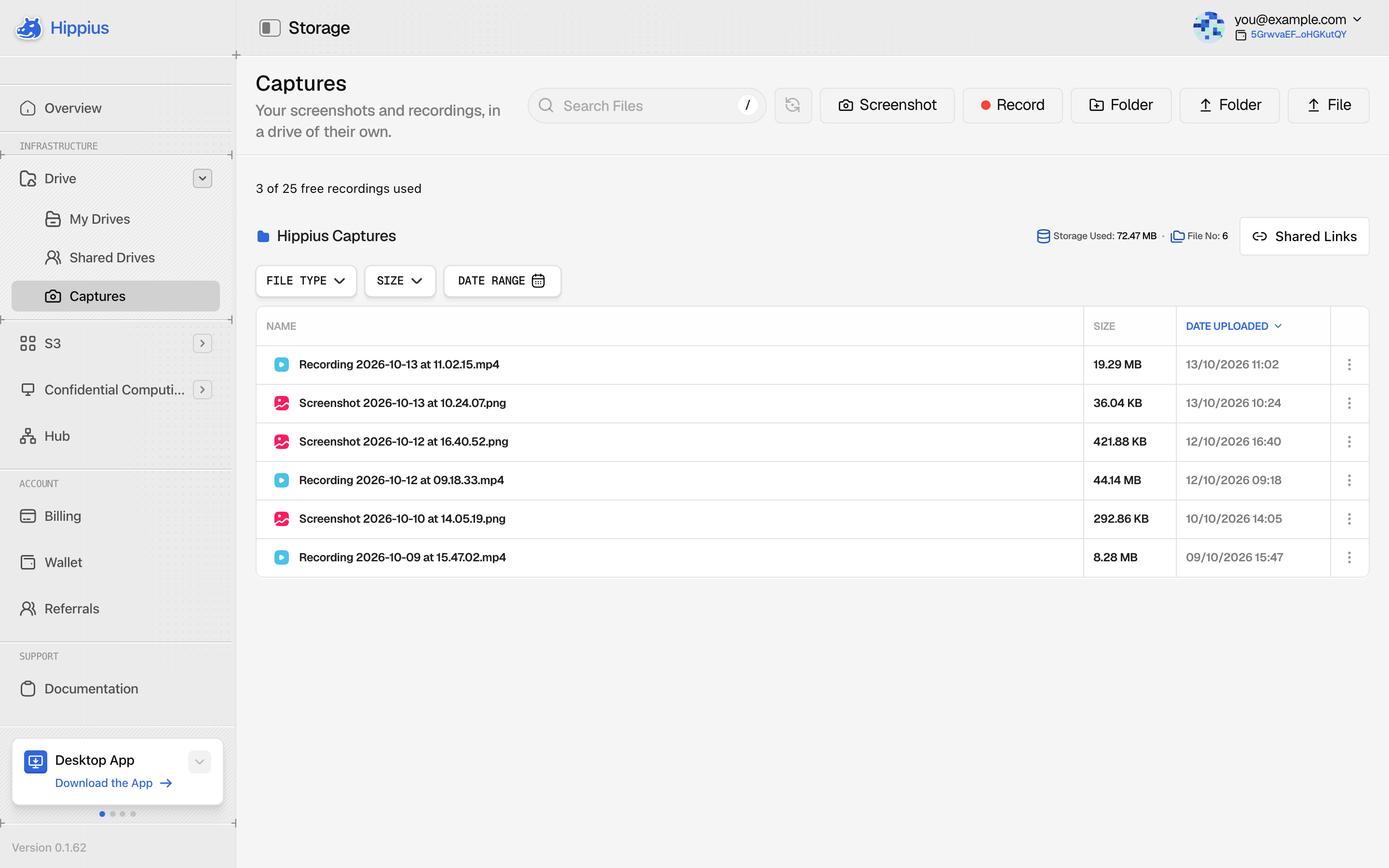Image resolution: width=1389 pixels, height=868 pixels.
Task: Open My Drives
Action: click(87, 219)
